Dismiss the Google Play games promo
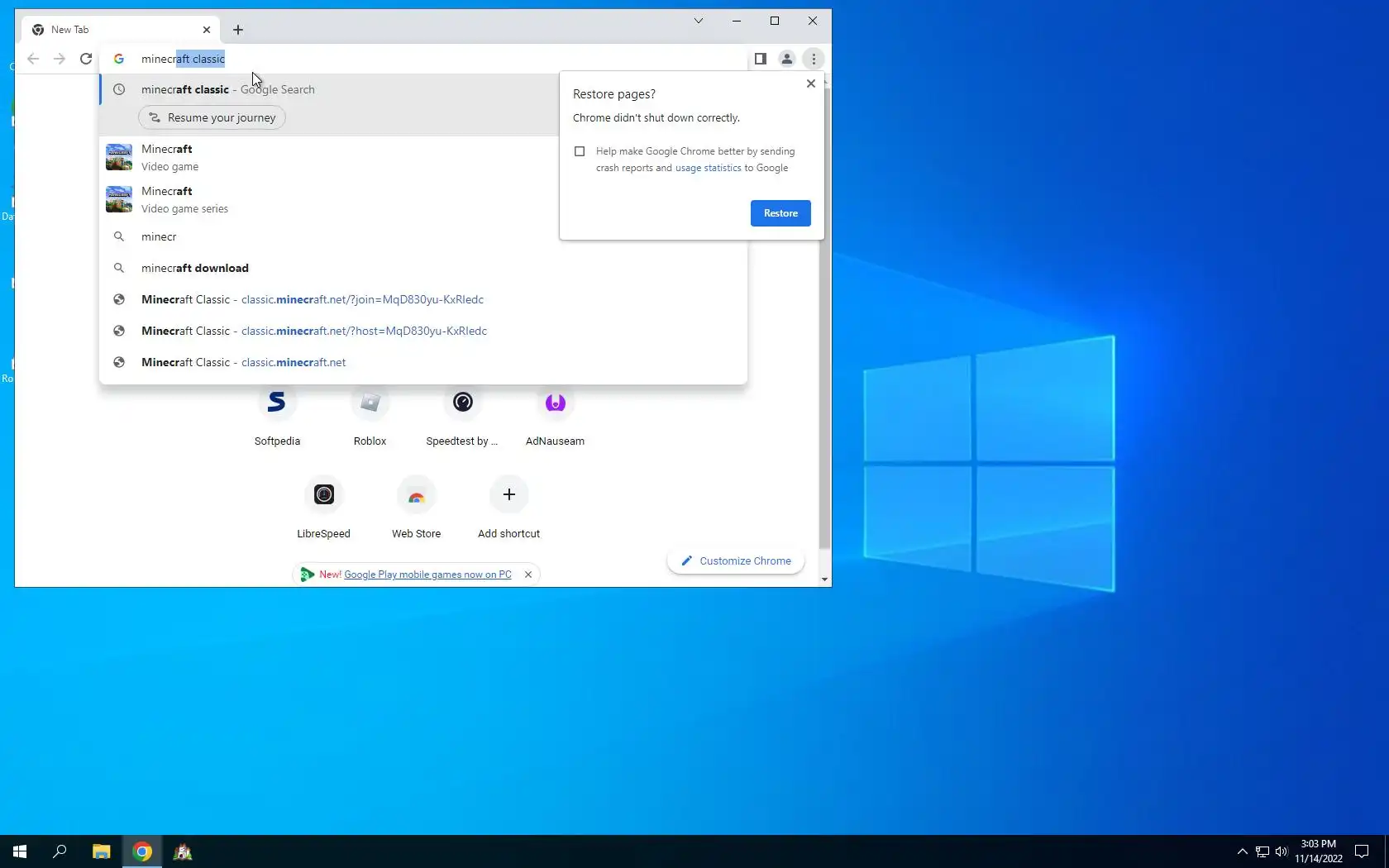Viewport: 1389px width, 868px height. tap(528, 575)
